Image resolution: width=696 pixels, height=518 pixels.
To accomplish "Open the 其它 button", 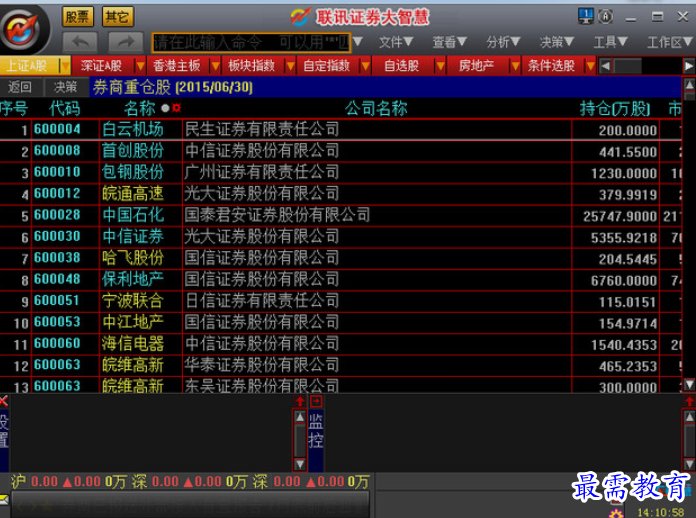I will tap(118, 17).
